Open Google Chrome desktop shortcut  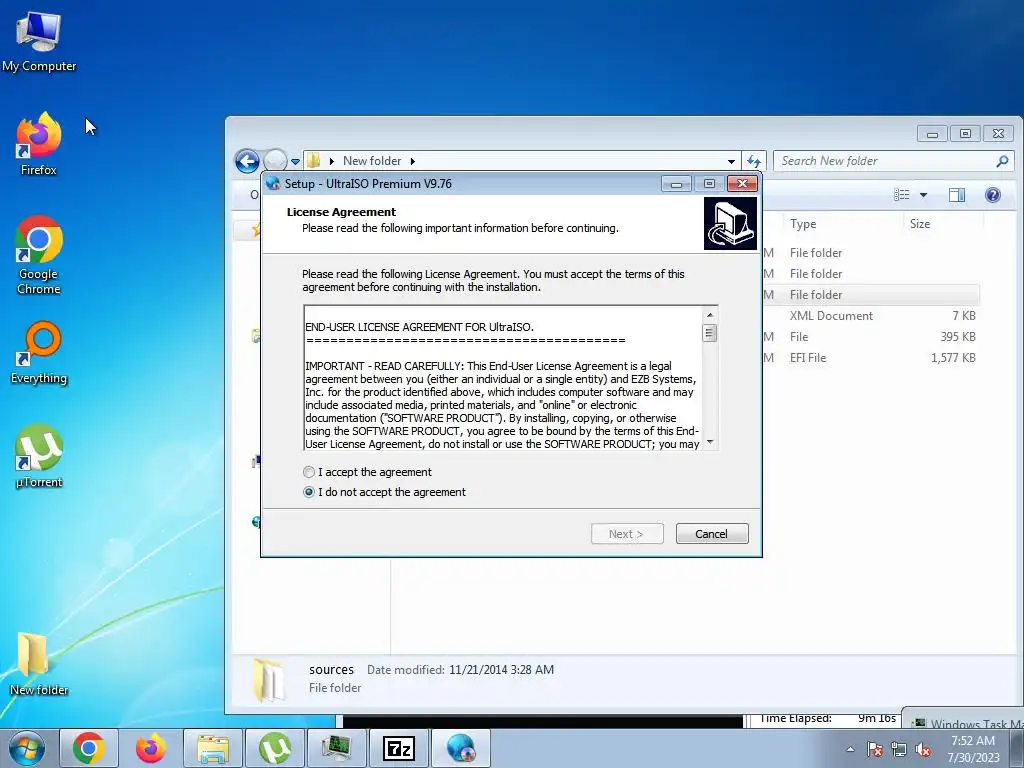point(39,255)
